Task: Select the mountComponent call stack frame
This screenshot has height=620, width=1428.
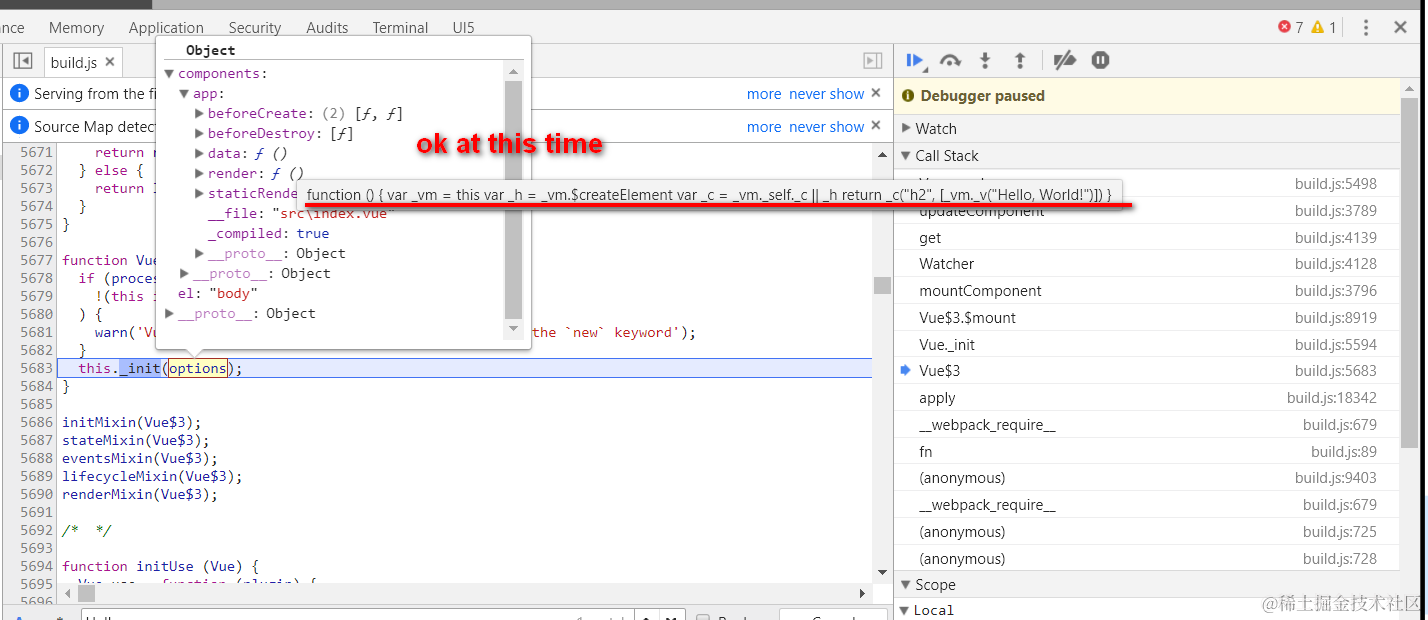Action: tap(1147, 291)
